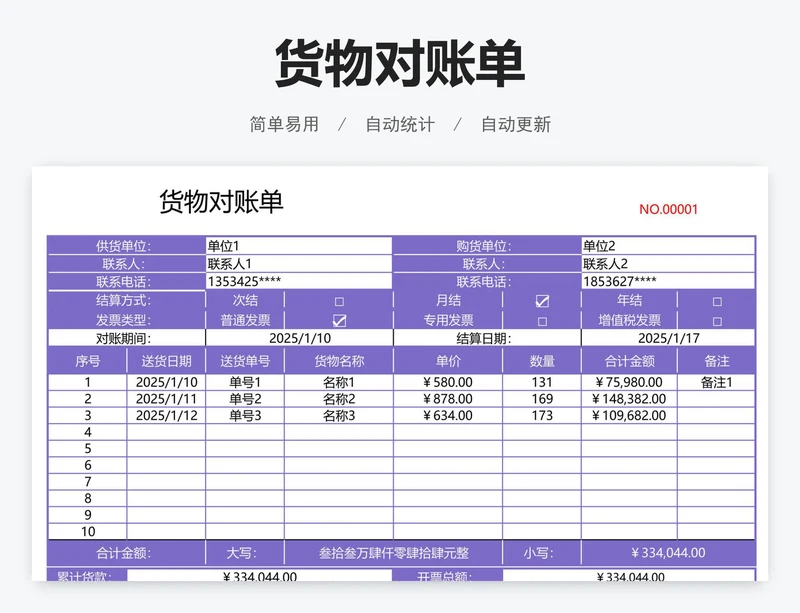Select phone number cell 1853627****
Image resolution: width=800 pixels, height=613 pixels.
pos(668,282)
